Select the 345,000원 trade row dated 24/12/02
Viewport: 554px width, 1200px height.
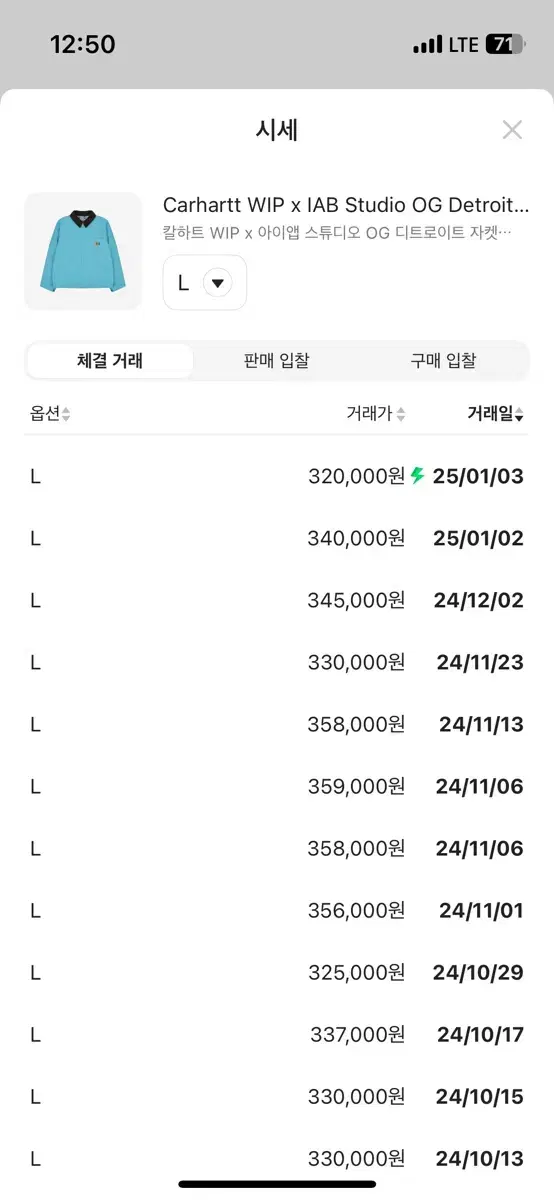(277, 600)
